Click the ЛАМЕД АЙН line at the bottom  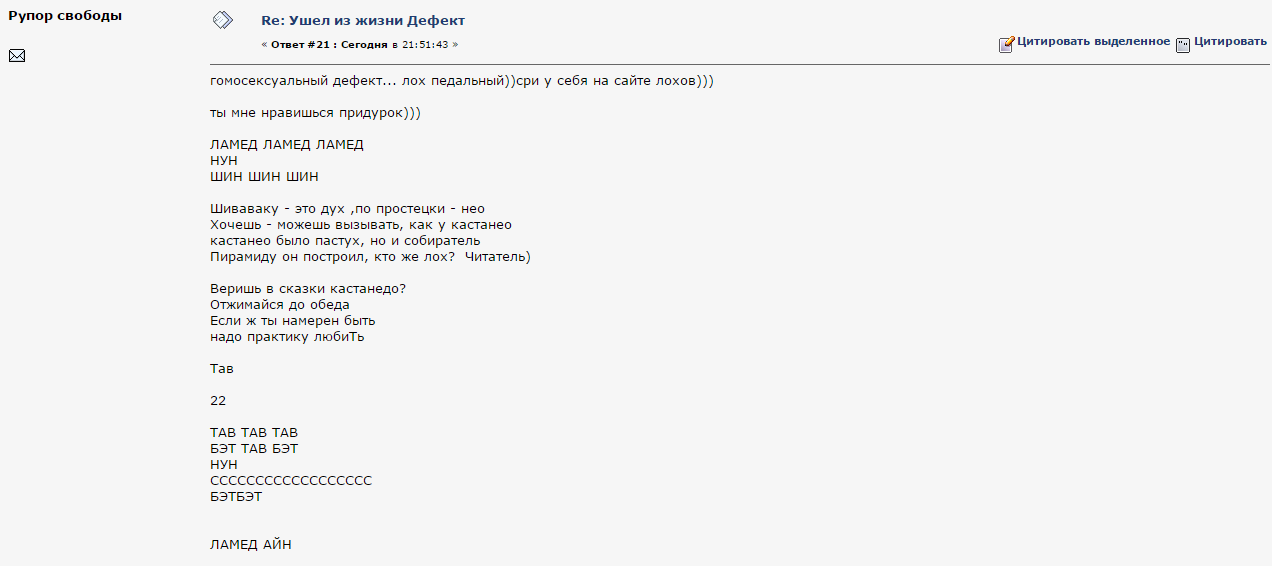tap(251, 545)
